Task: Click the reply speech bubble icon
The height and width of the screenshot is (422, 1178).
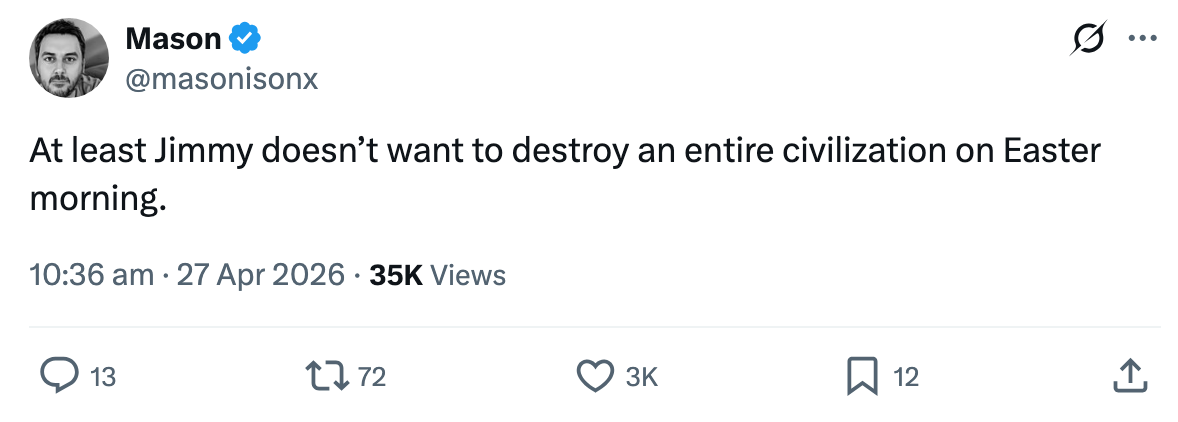Action: pyautogui.click(x=58, y=376)
